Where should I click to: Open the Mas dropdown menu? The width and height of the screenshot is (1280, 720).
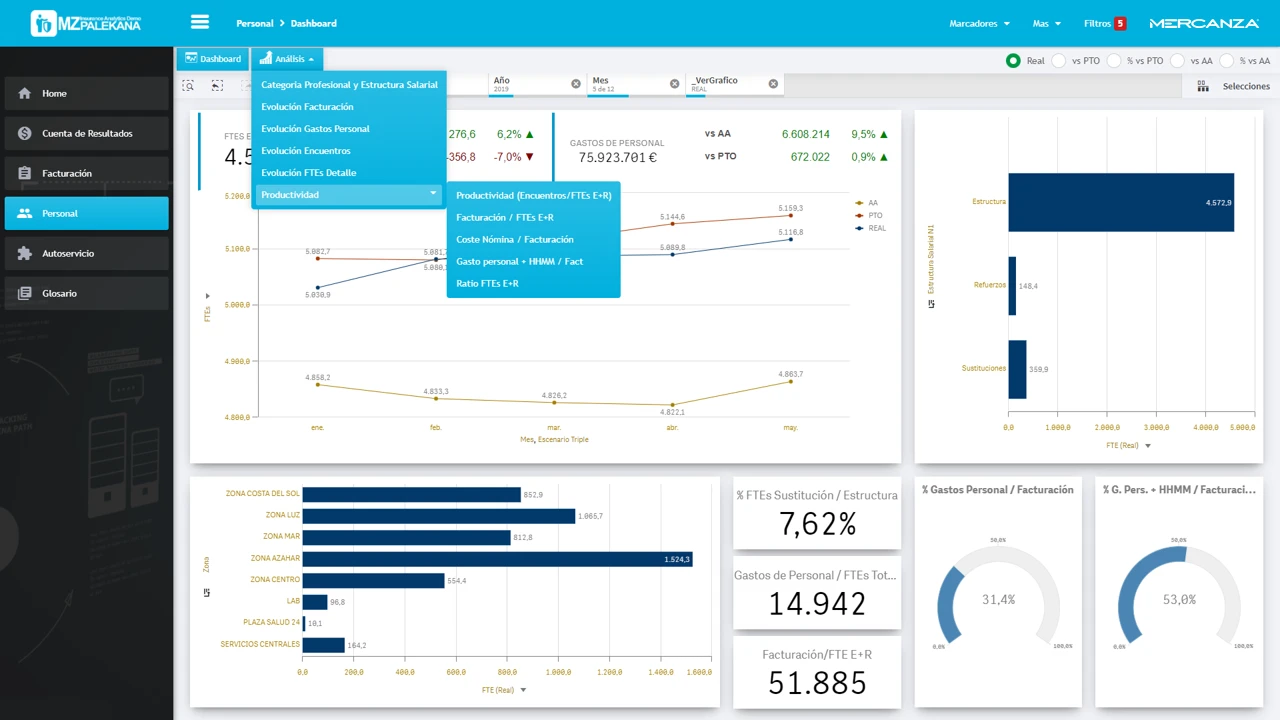tap(1046, 23)
